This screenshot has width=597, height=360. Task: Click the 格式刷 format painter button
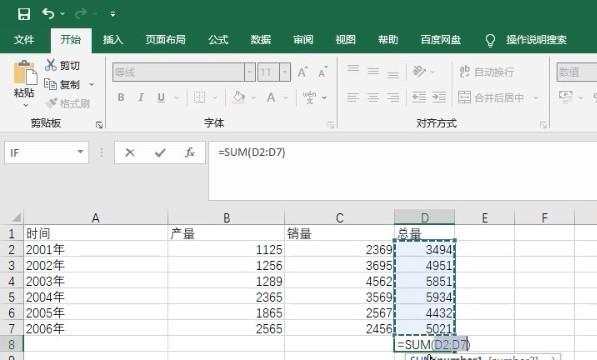68,103
